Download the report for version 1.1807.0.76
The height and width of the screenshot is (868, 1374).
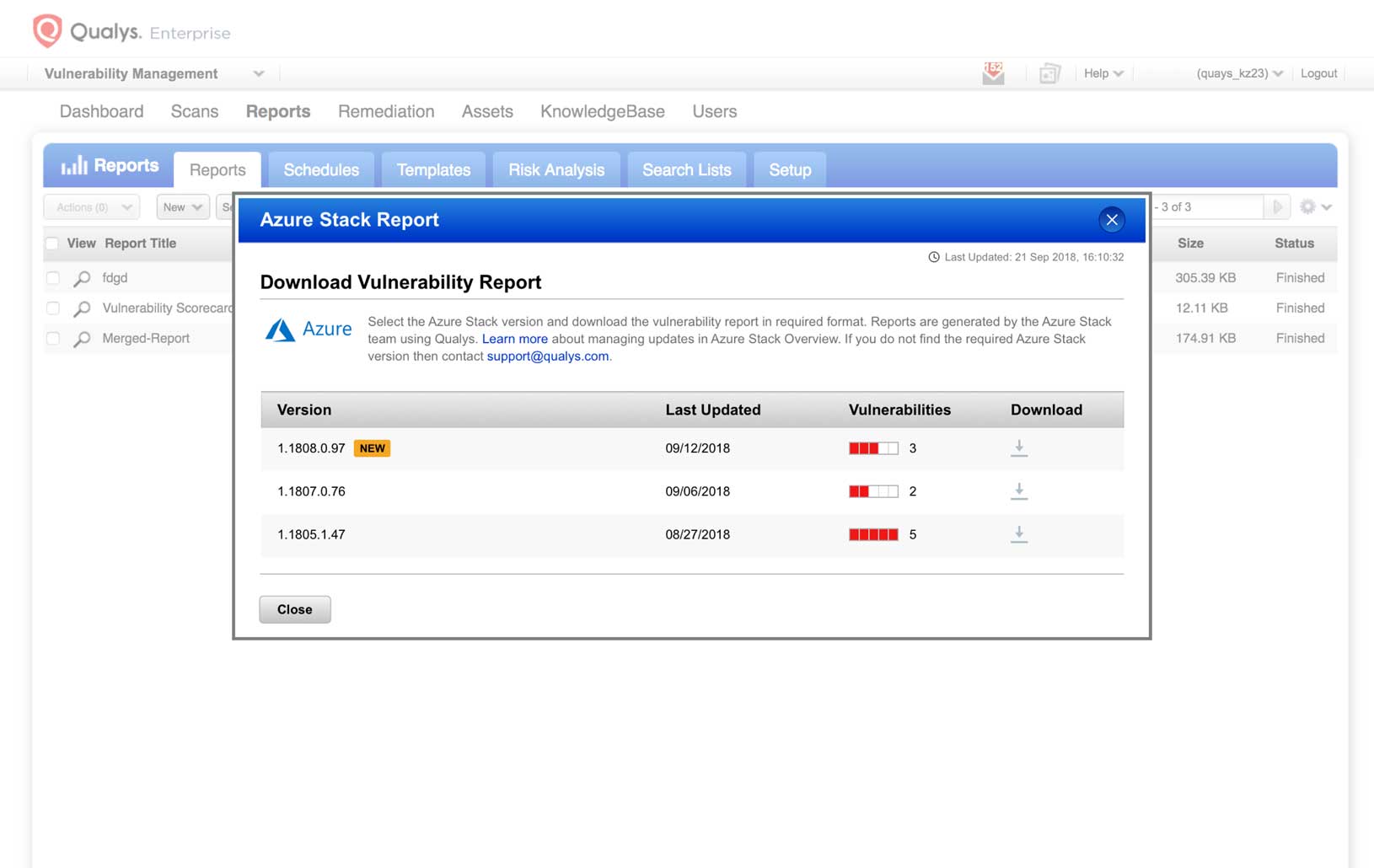[x=1019, y=490]
